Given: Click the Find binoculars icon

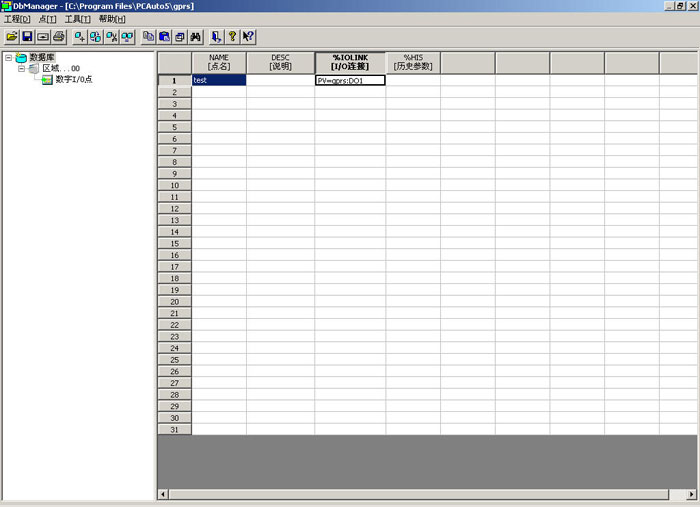Looking at the screenshot, I should 196,36.
